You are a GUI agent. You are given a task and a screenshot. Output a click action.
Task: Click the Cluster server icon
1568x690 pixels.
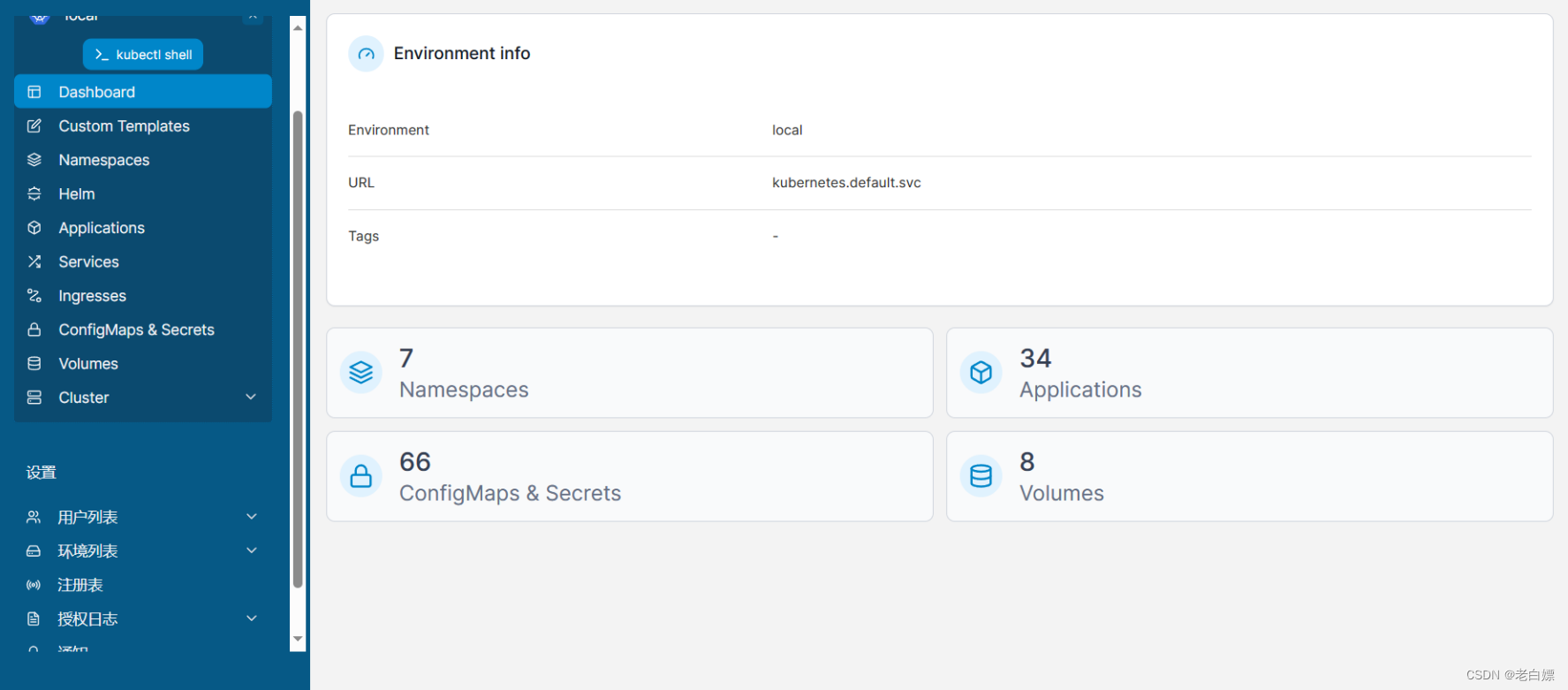point(34,398)
